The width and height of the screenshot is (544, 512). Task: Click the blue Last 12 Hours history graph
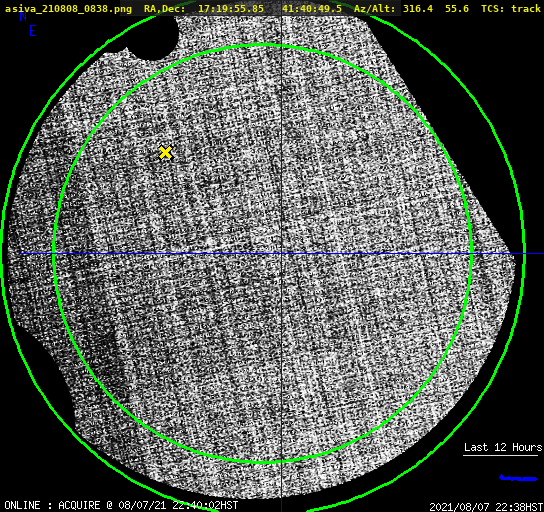(x=518, y=478)
